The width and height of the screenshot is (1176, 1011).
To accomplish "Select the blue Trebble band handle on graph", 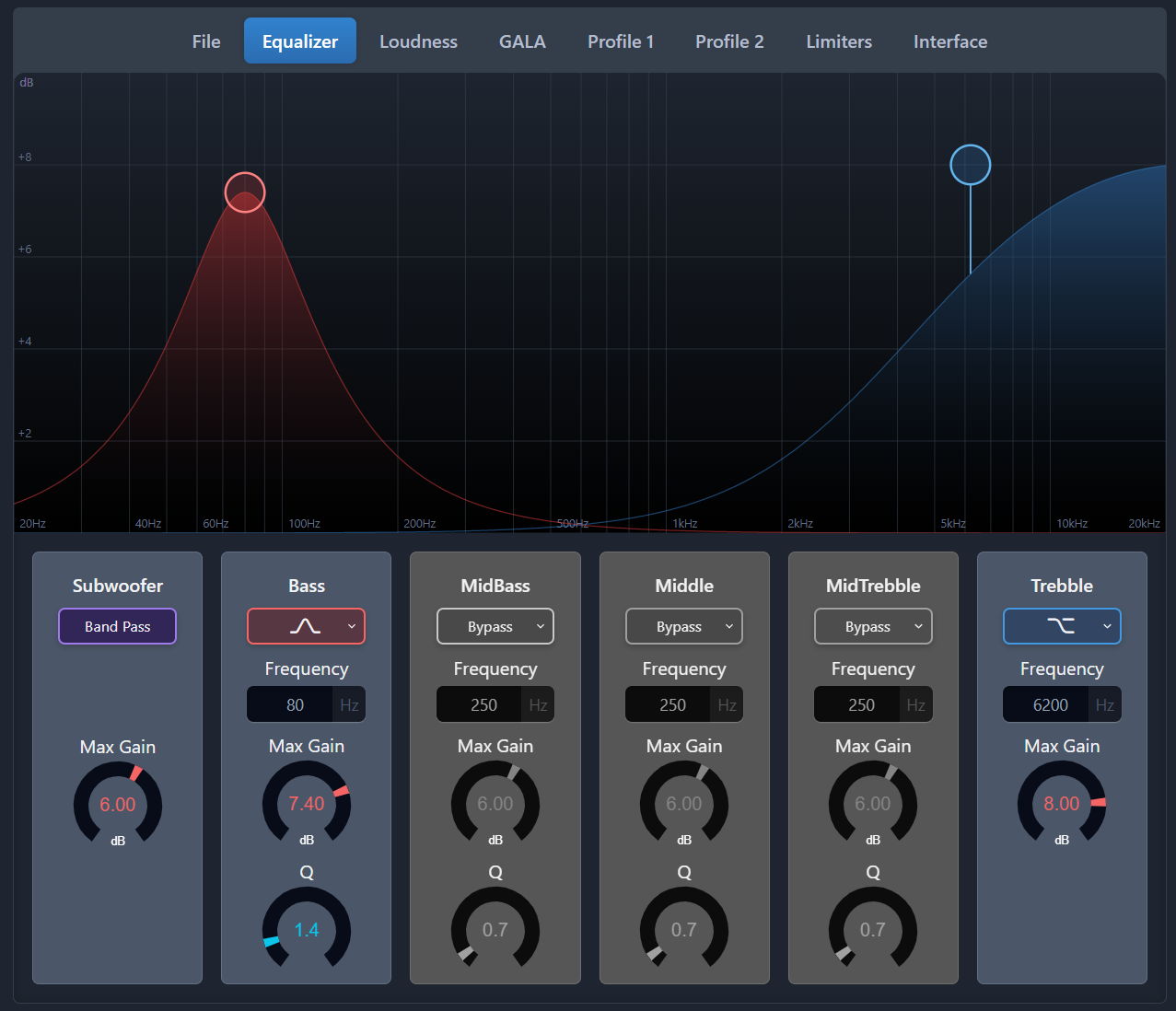I will [x=971, y=165].
